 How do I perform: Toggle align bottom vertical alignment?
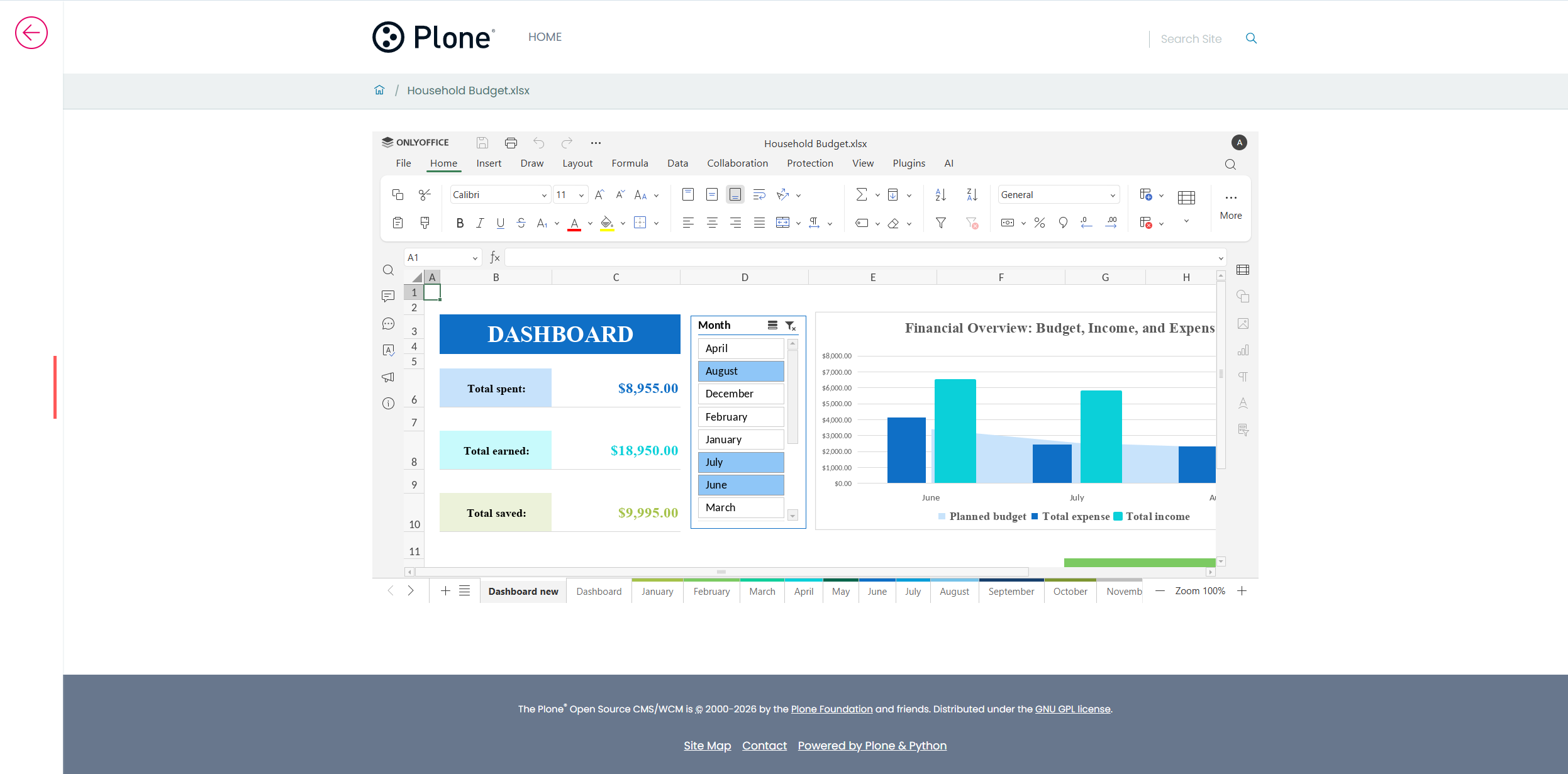[735, 194]
